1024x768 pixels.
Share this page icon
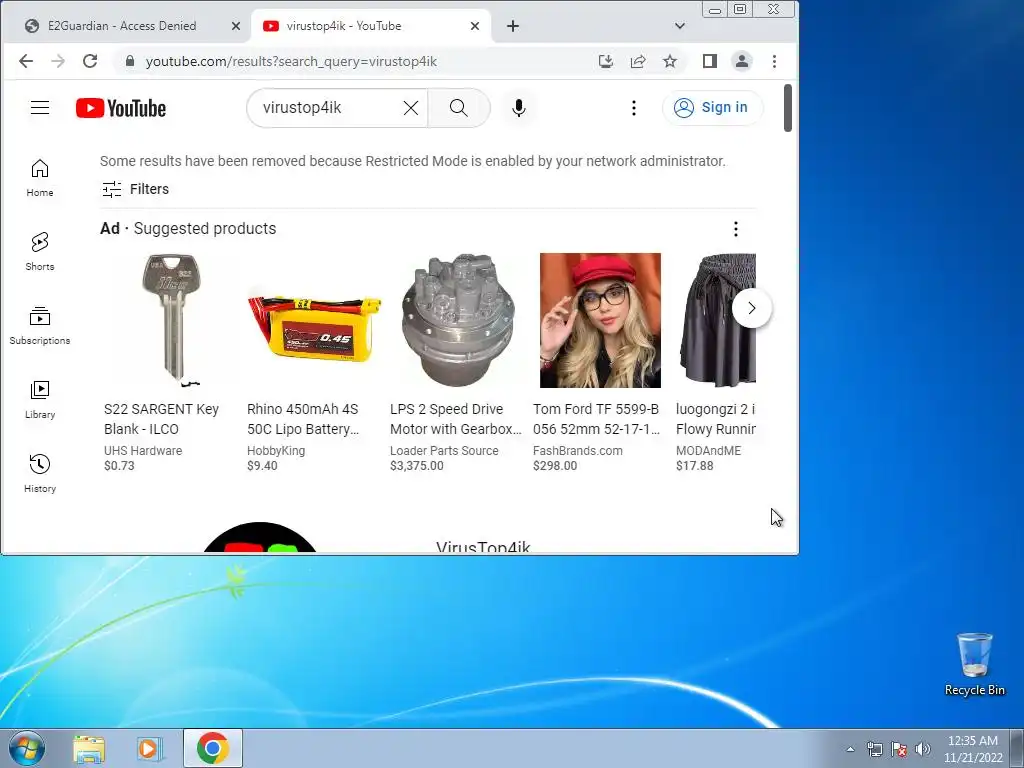pos(638,61)
